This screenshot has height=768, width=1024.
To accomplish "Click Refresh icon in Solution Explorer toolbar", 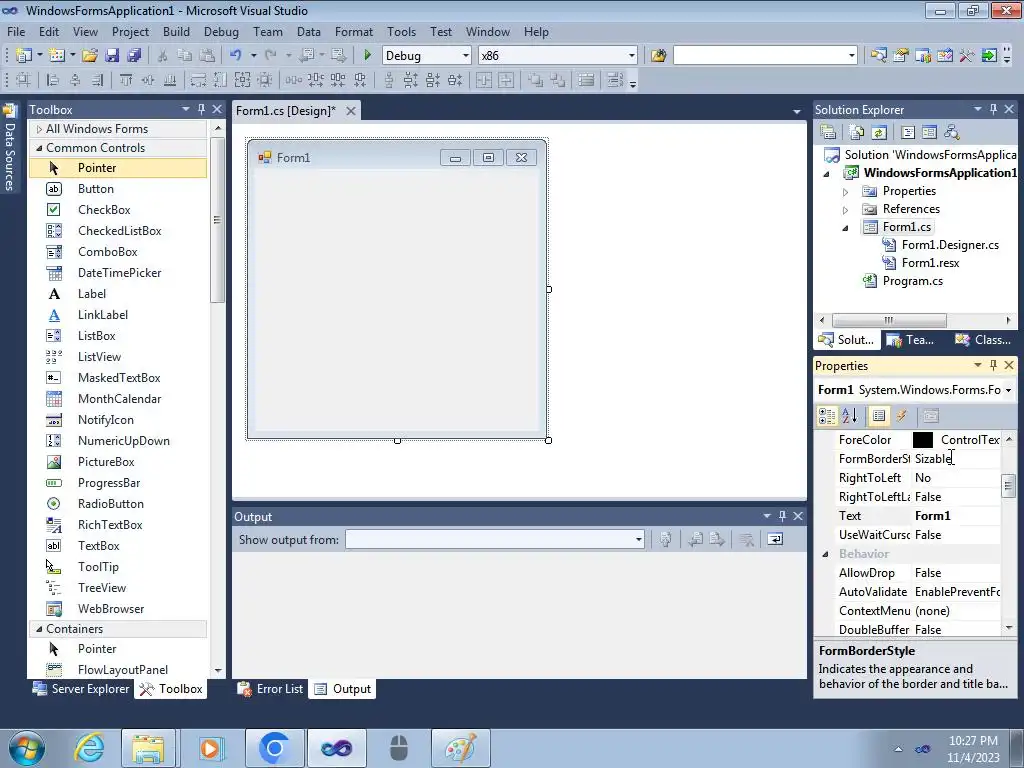I will (x=879, y=133).
